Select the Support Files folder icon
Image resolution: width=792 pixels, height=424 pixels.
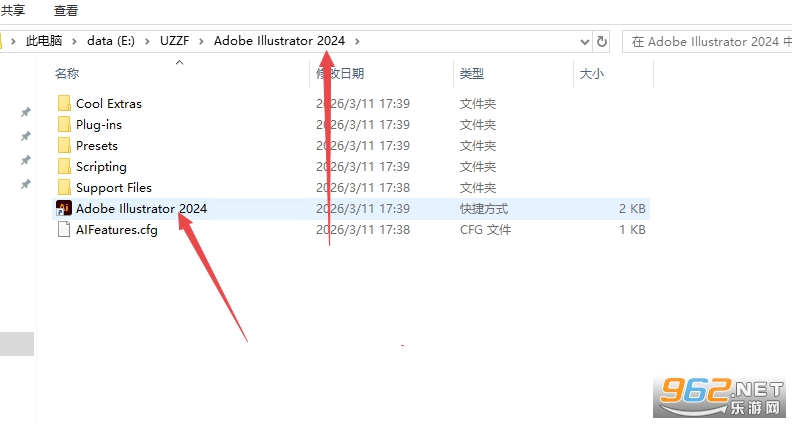(64, 187)
